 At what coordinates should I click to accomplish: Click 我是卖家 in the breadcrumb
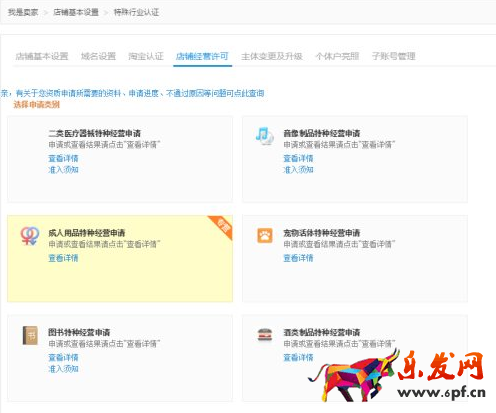point(23,12)
